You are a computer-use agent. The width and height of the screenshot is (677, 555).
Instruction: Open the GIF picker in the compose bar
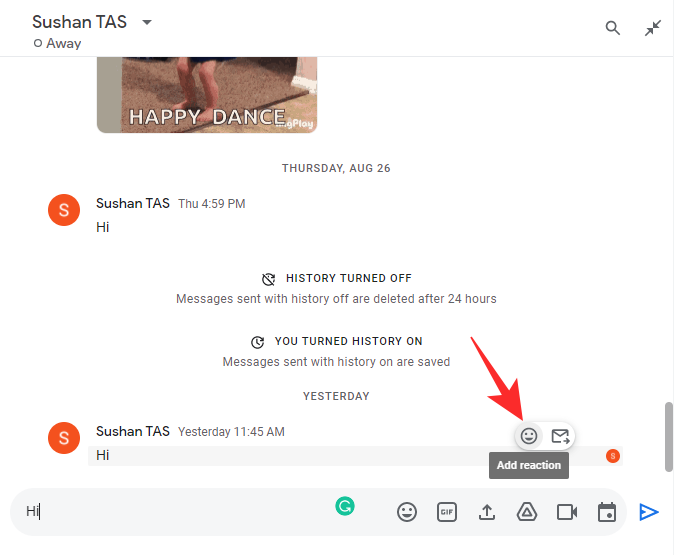446,512
